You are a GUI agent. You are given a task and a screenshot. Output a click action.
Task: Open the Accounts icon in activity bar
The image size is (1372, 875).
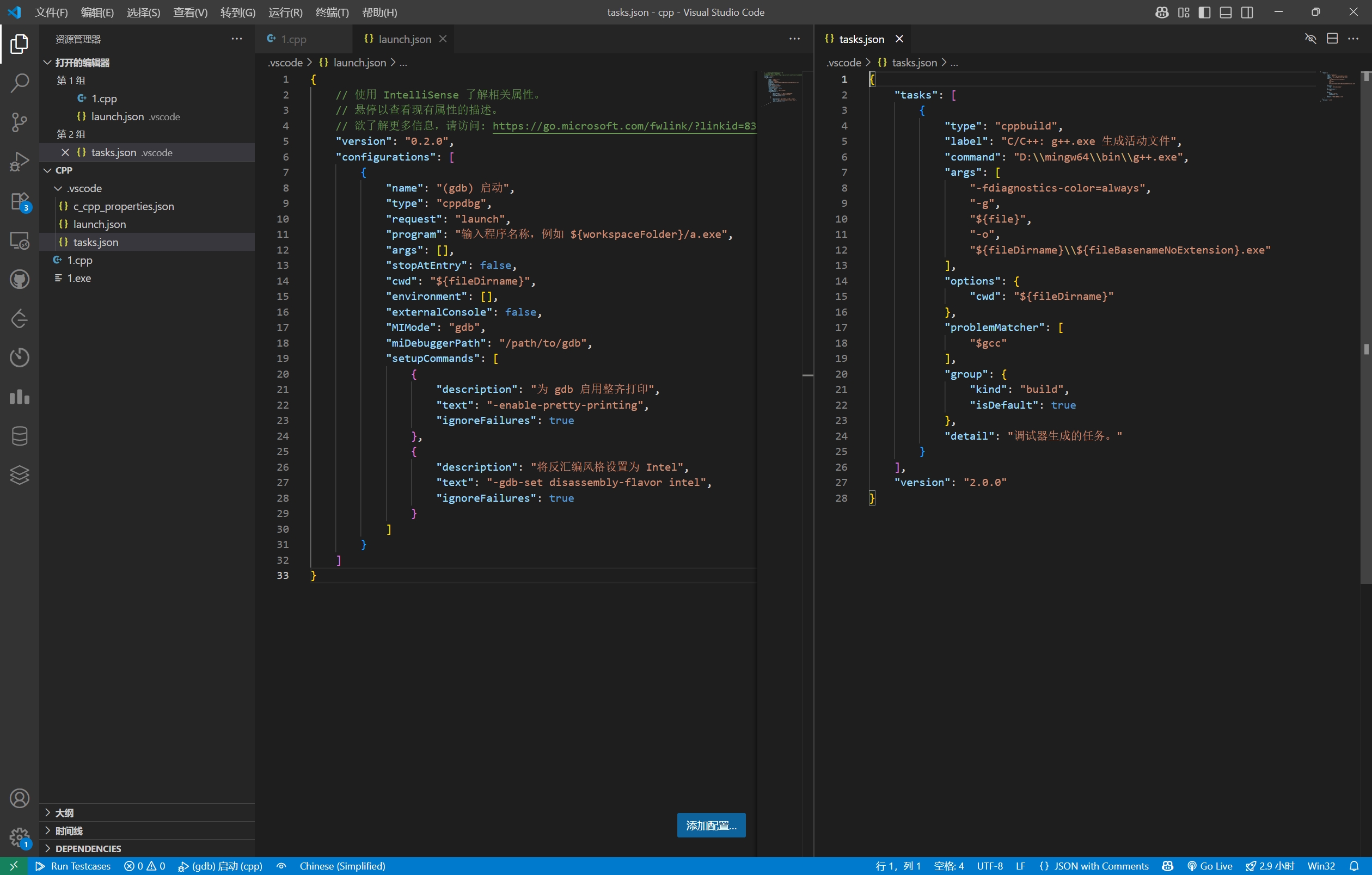[x=20, y=798]
